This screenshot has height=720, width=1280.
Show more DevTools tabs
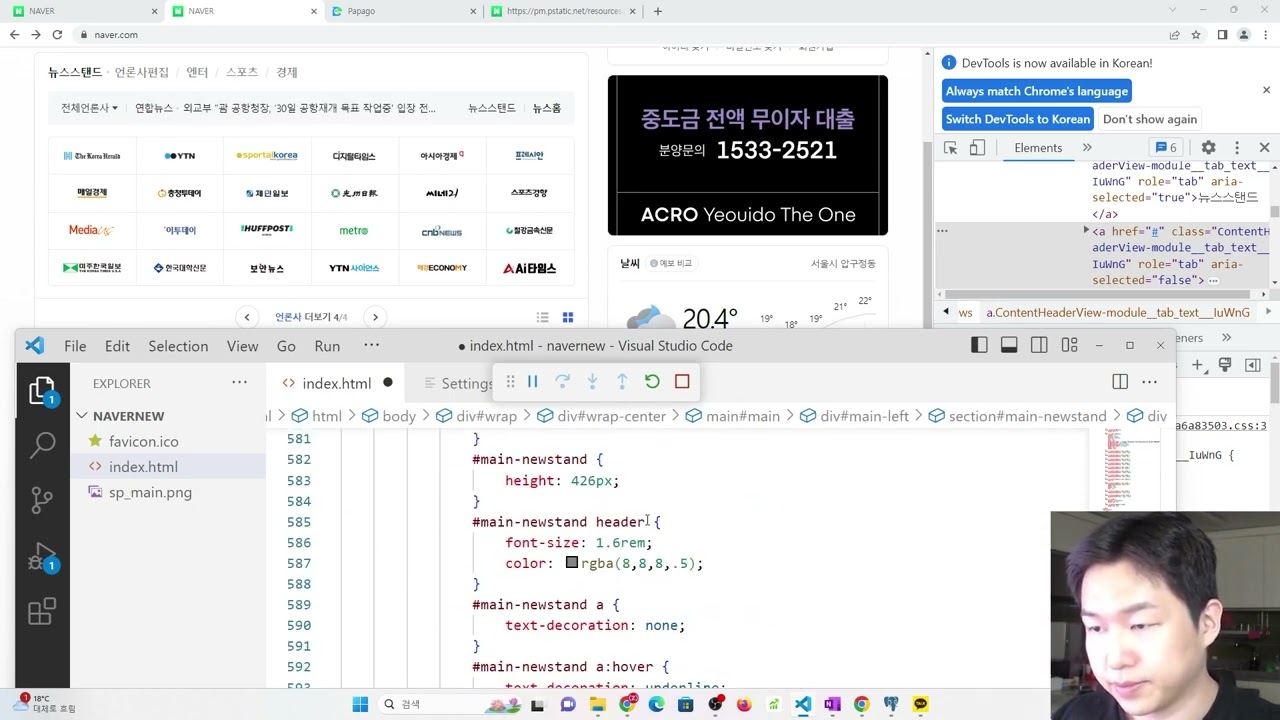[1087, 148]
